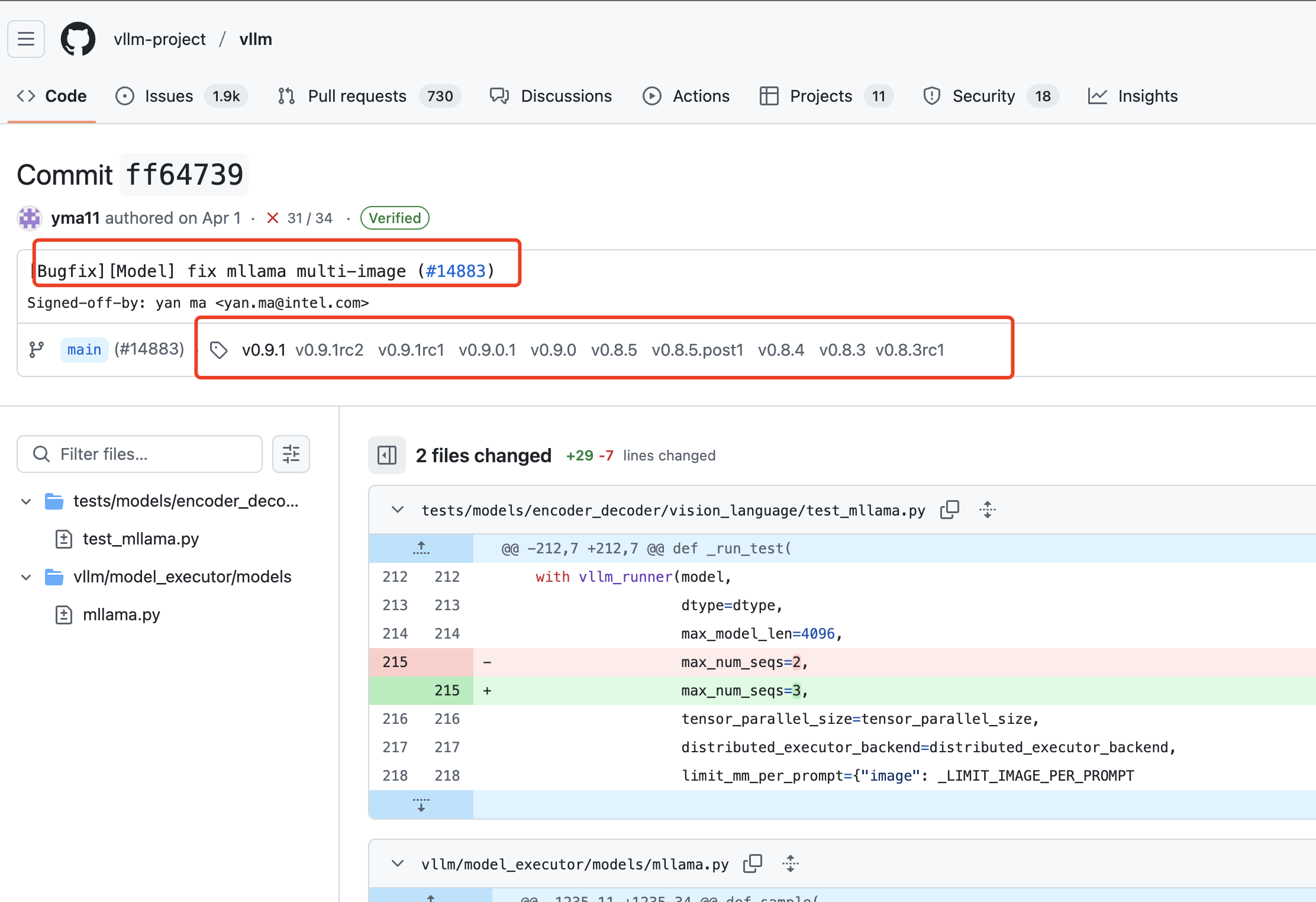Click the Issues circle icon

pyautogui.click(x=125, y=96)
